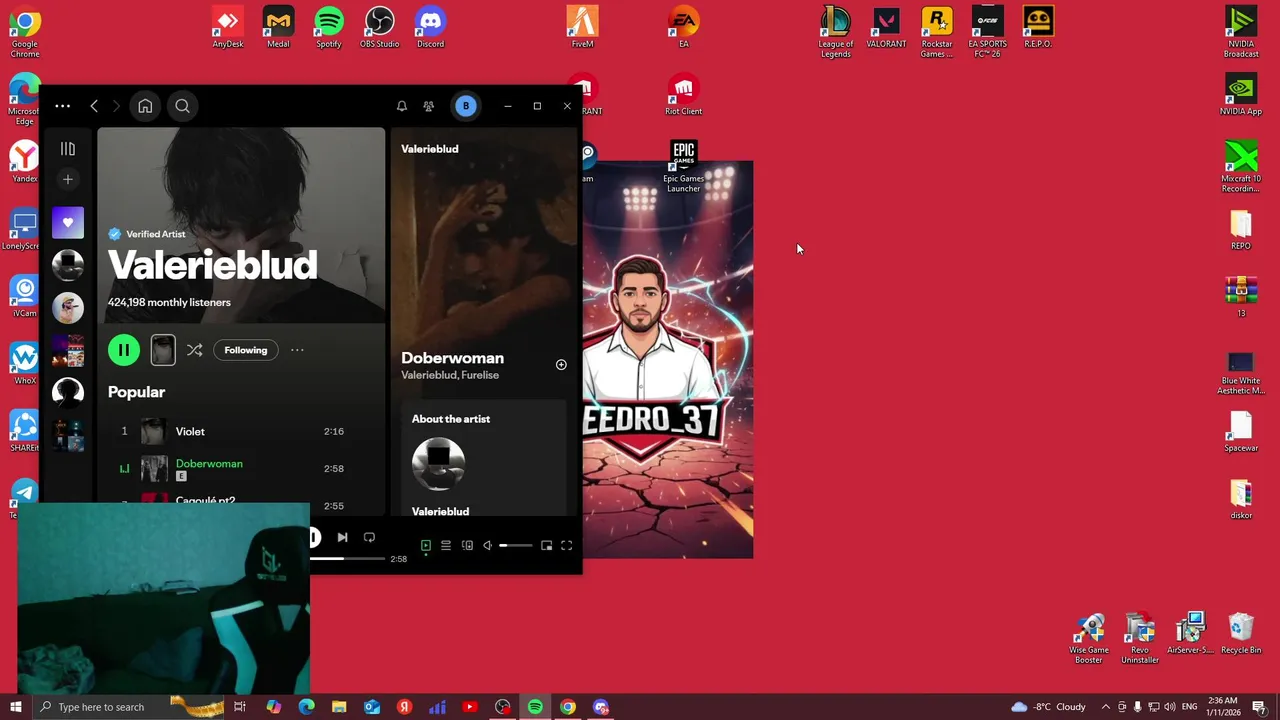The width and height of the screenshot is (1280, 720).
Task: Adjust the Spotify volume slider
Action: pyautogui.click(x=516, y=546)
